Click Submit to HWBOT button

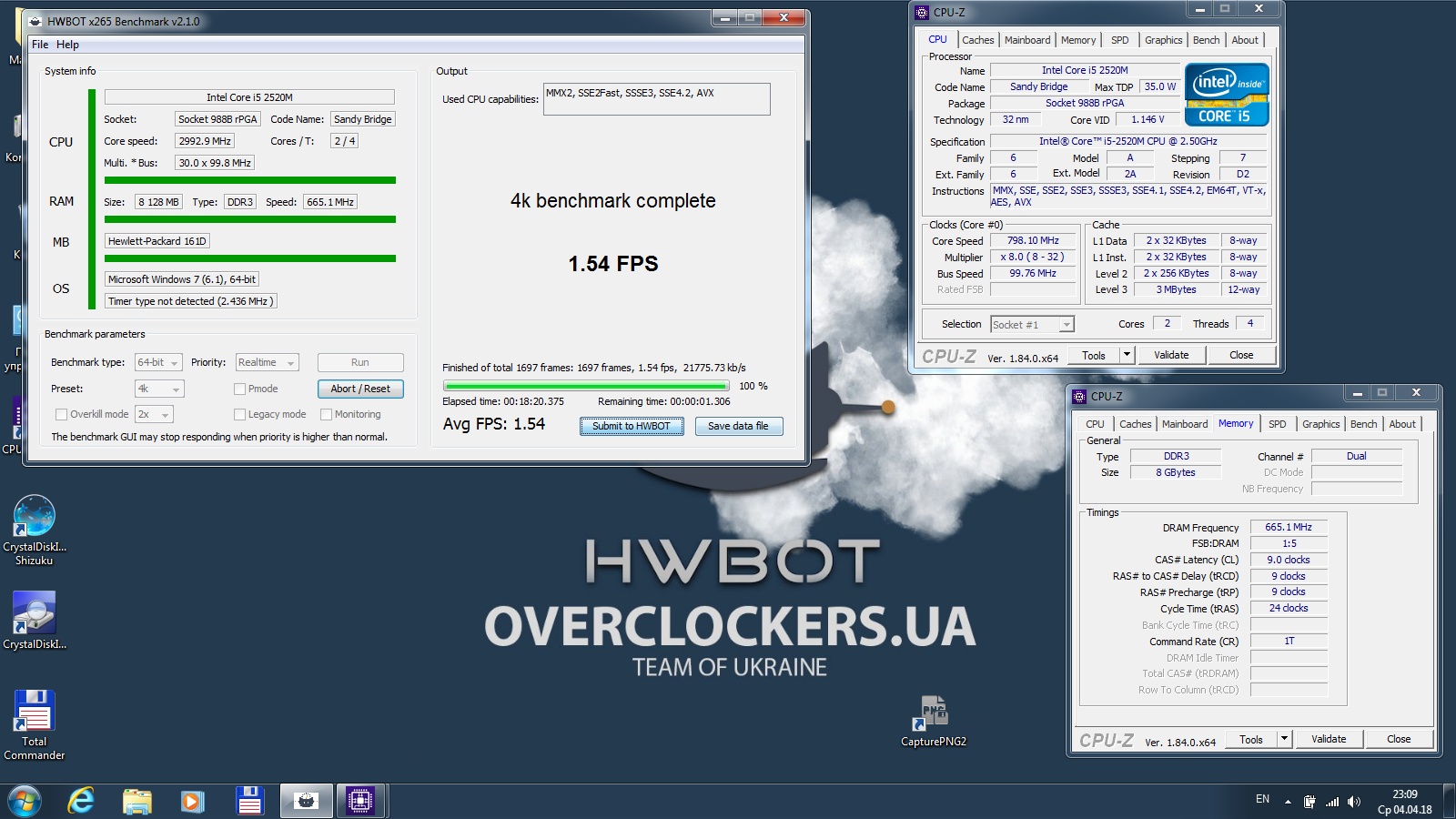pos(632,426)
